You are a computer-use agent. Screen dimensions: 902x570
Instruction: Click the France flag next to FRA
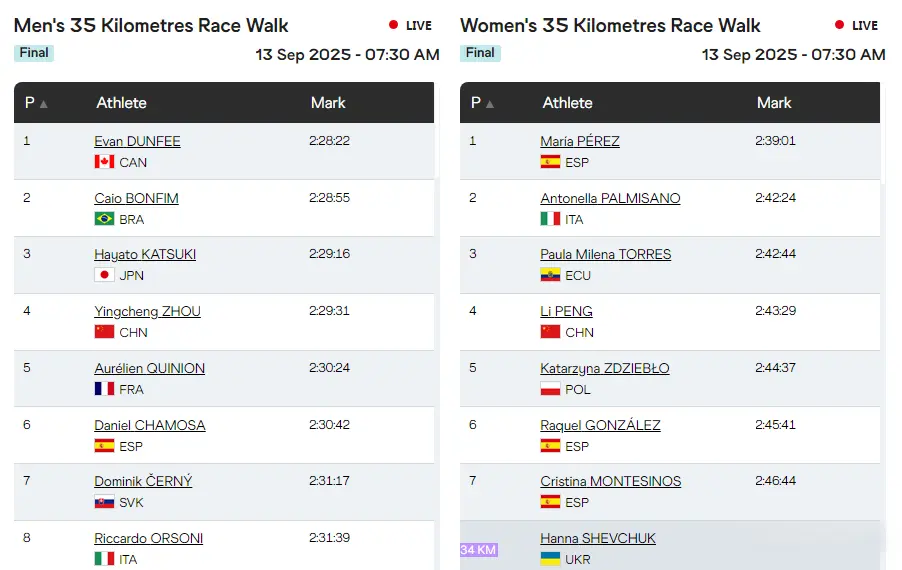click(x=104, y=389)
